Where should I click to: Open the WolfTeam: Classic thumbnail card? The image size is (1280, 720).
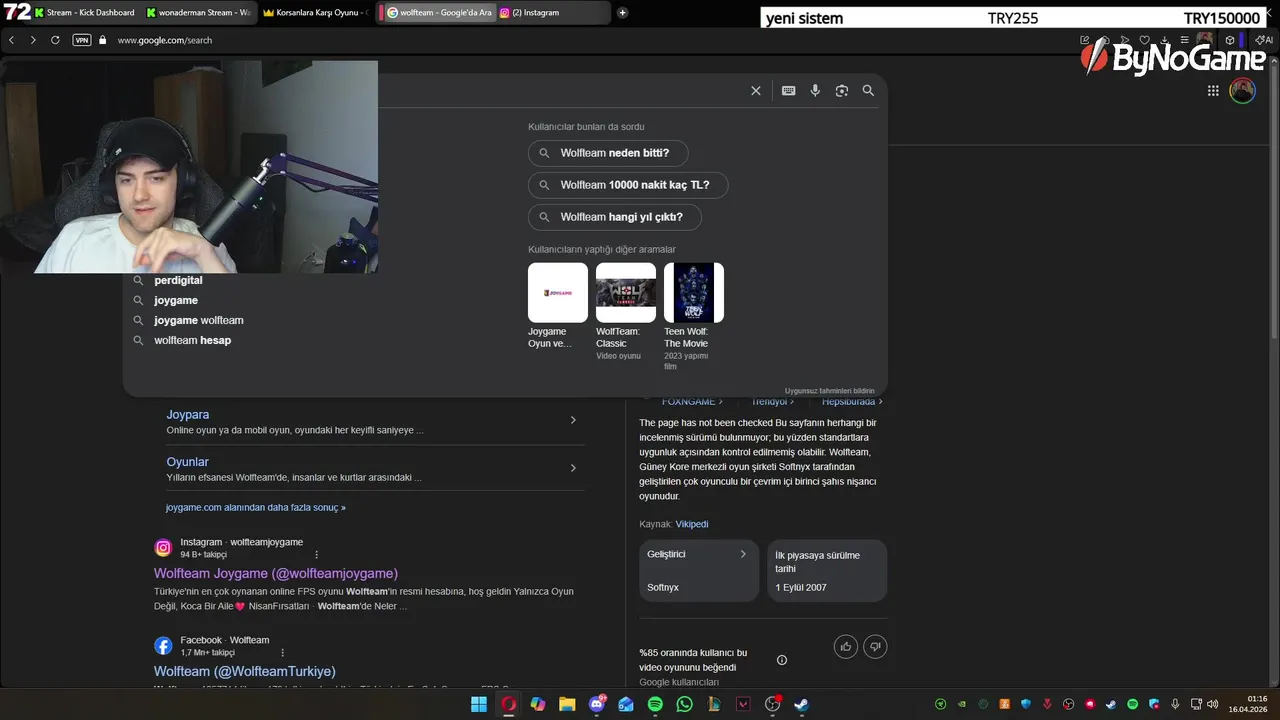[626, 312]
